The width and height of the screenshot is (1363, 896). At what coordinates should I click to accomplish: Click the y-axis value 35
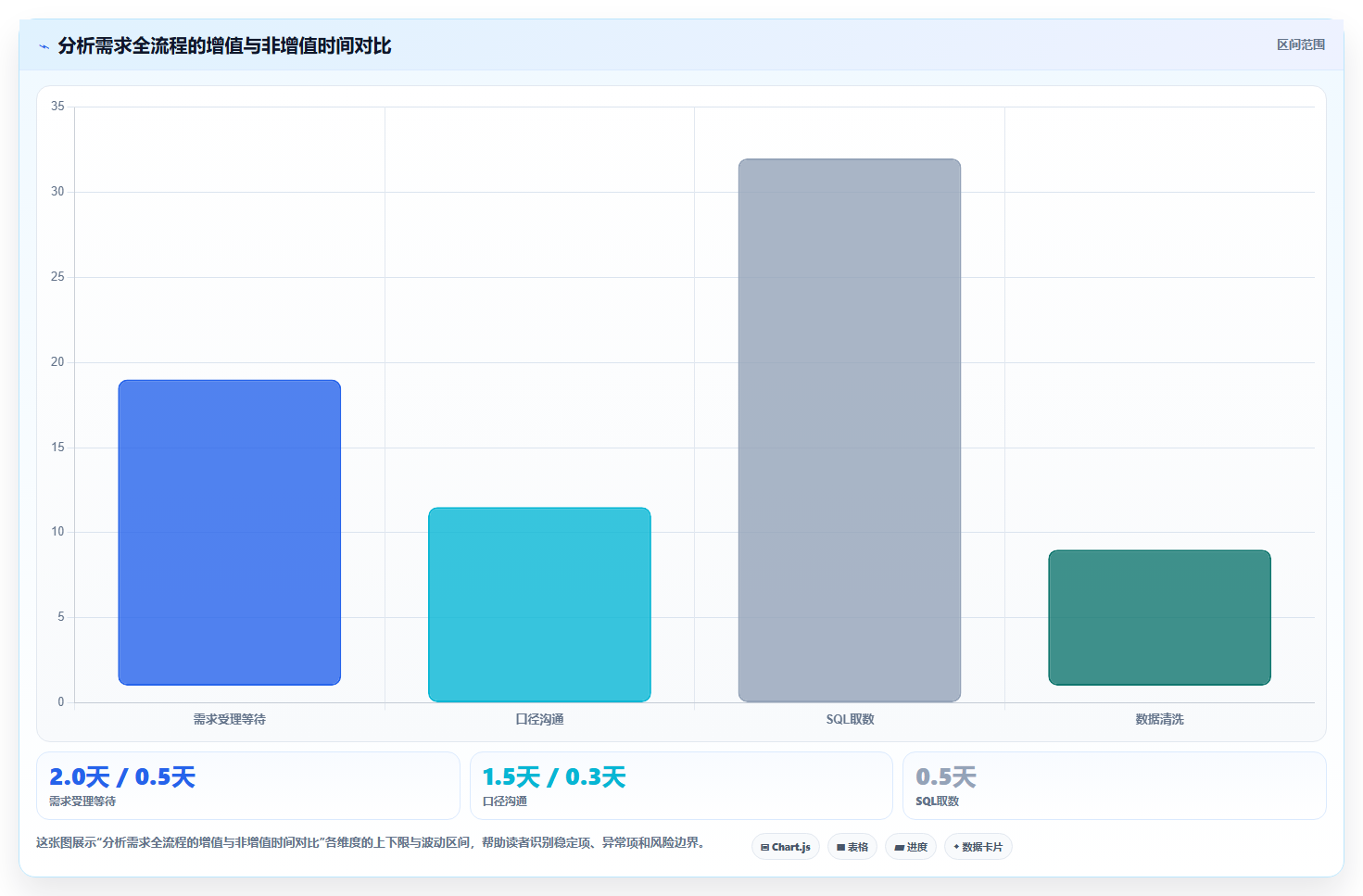57,107
